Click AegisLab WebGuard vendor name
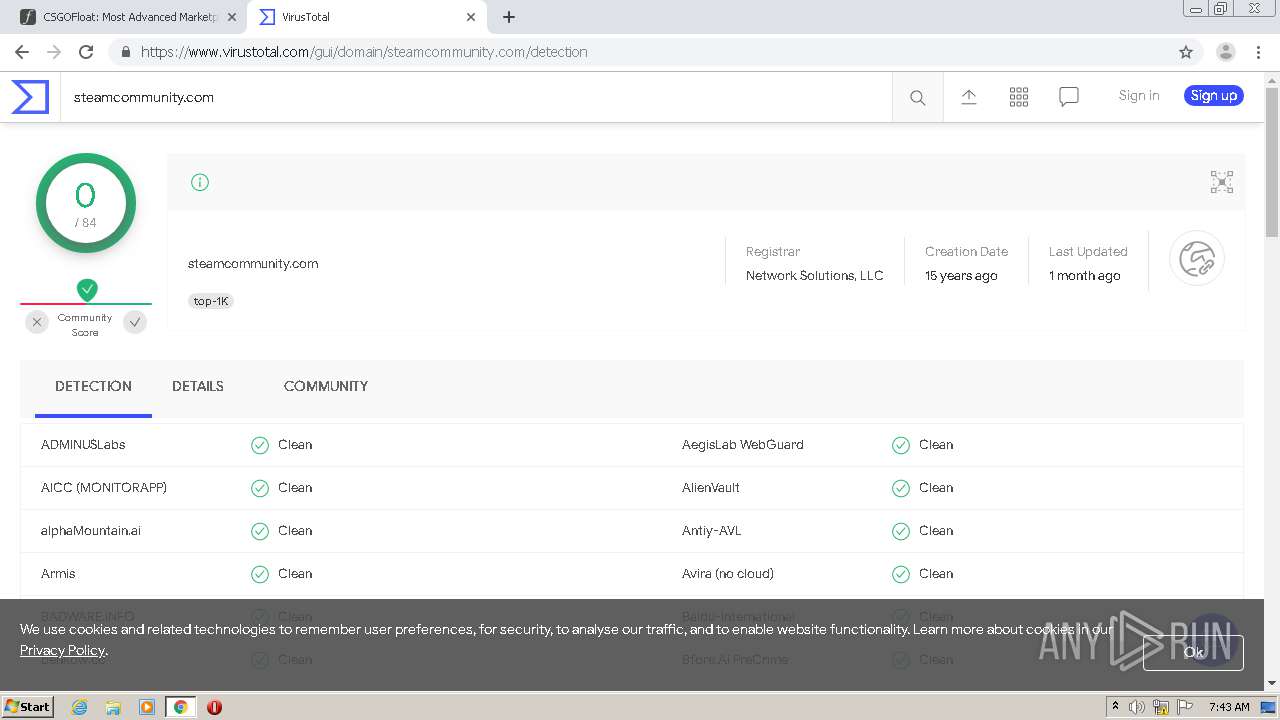1280x720 pixels. pos(743,445)
